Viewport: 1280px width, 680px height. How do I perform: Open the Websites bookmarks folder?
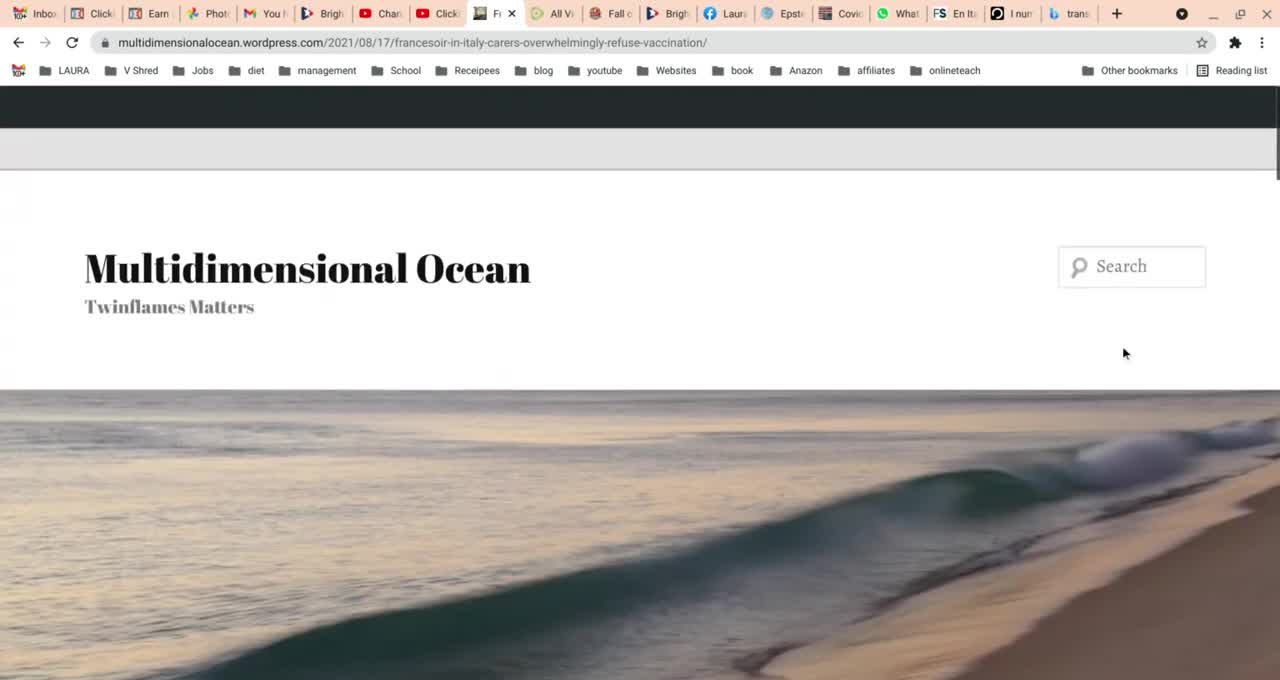[x=666, y=71]
